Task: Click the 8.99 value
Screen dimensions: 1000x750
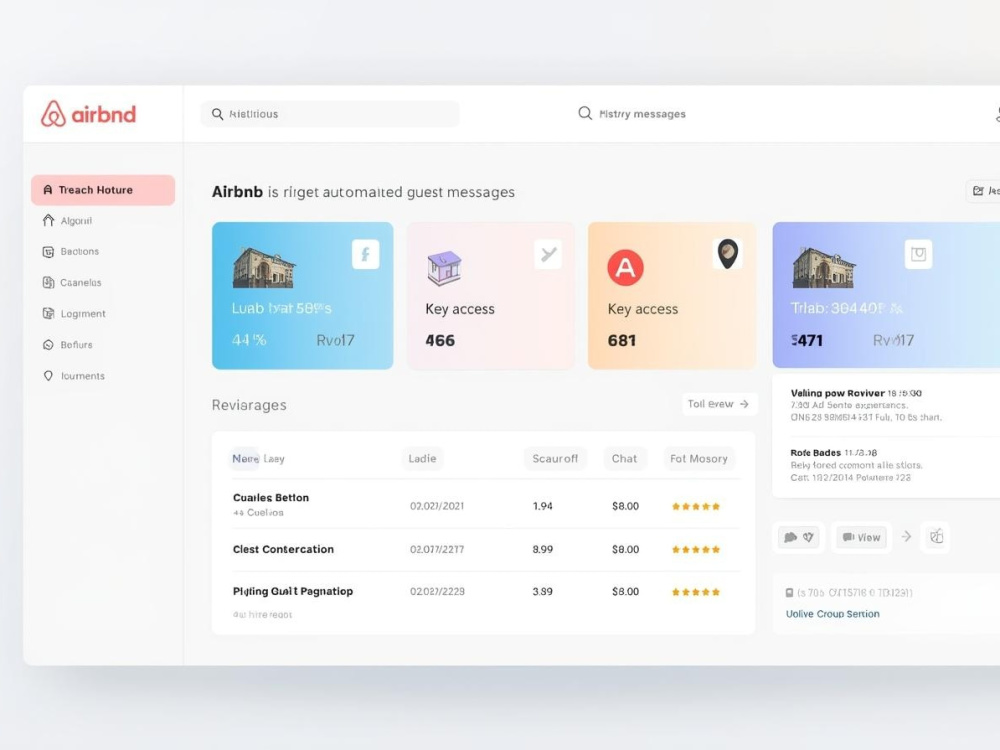Action: 543,549
